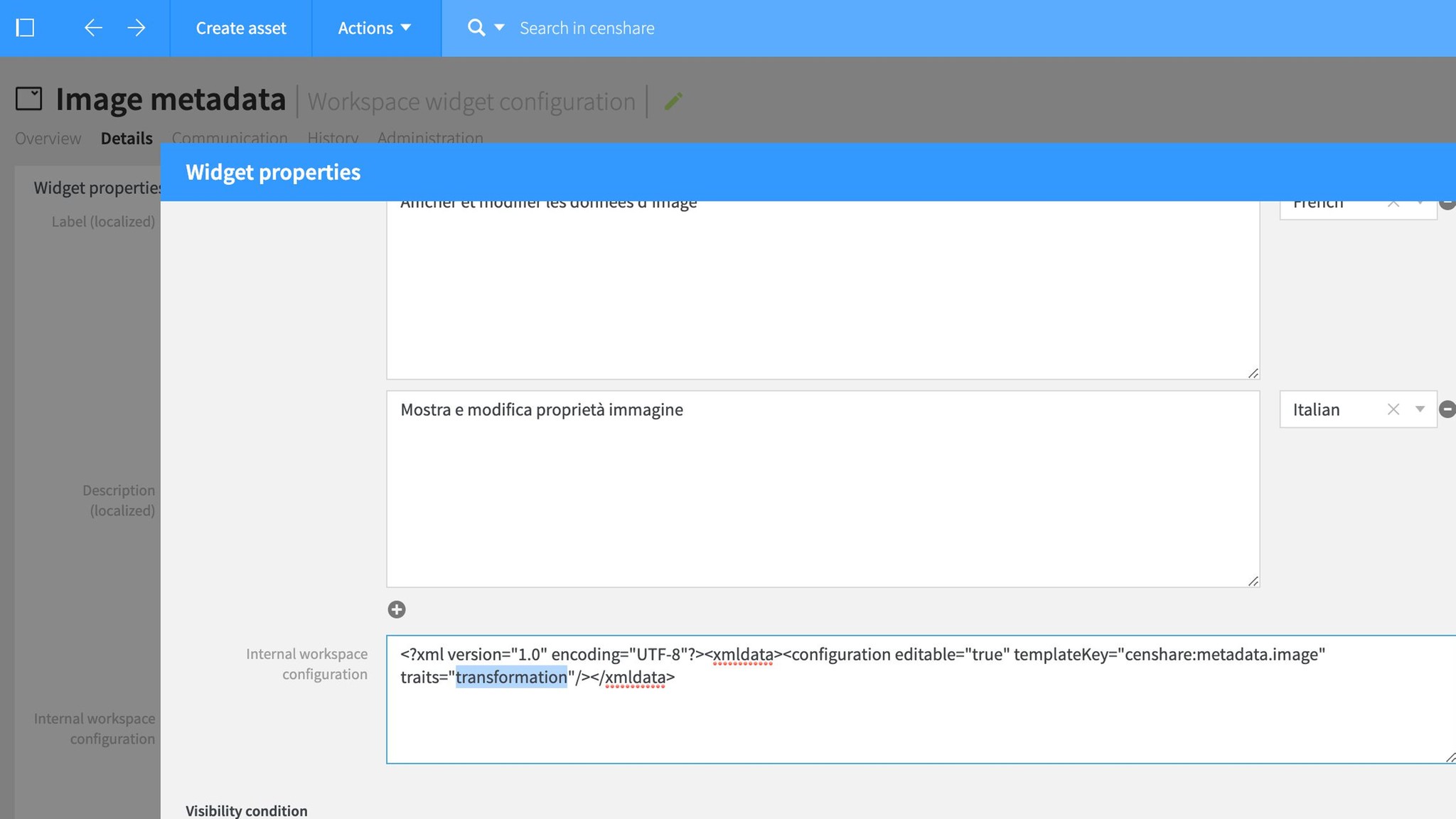This screenshot has width=1456, height=819.
Task: Clear the Italian language selection
Action: [x=1393, y=409]
